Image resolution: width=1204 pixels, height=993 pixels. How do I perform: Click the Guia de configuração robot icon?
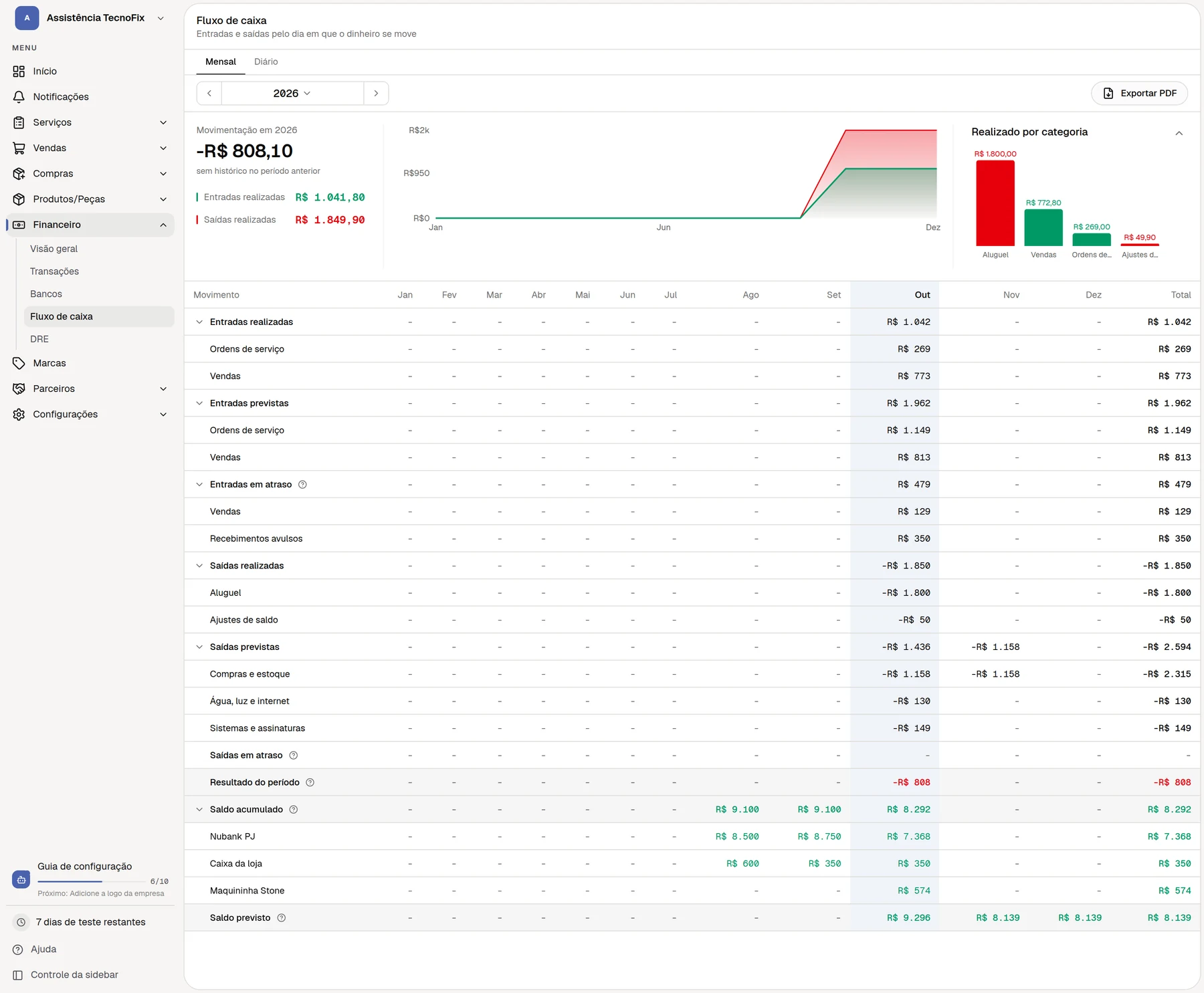coord(21,879)
